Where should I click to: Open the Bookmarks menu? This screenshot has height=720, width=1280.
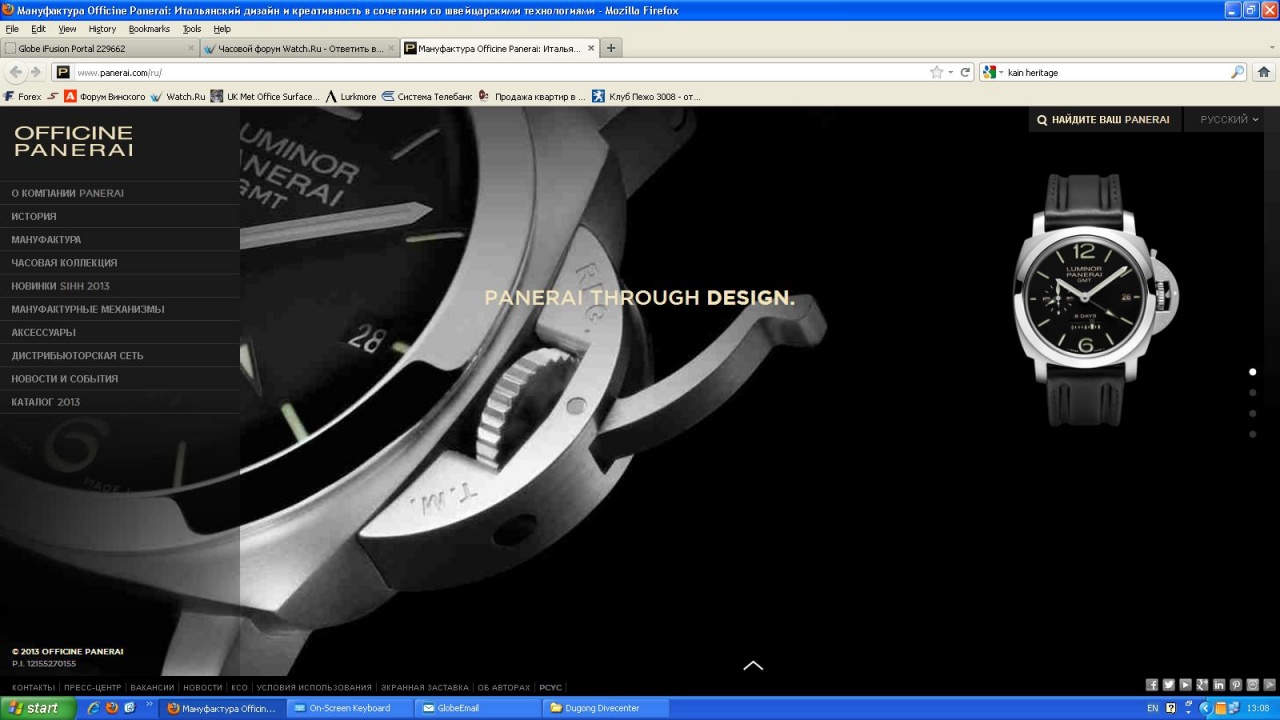click(x=149, y=29)
